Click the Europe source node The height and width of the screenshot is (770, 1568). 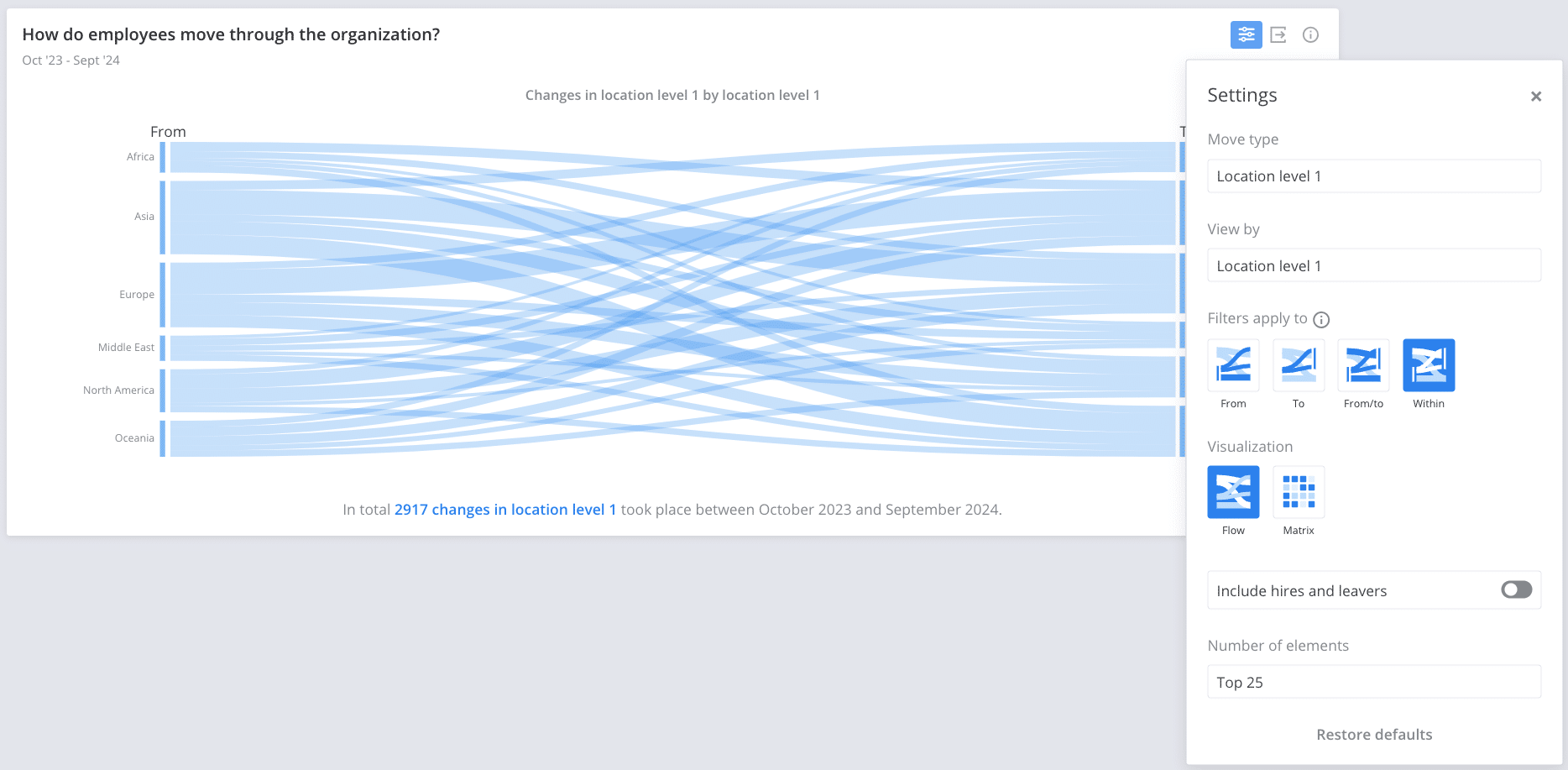tap(165, 294)
